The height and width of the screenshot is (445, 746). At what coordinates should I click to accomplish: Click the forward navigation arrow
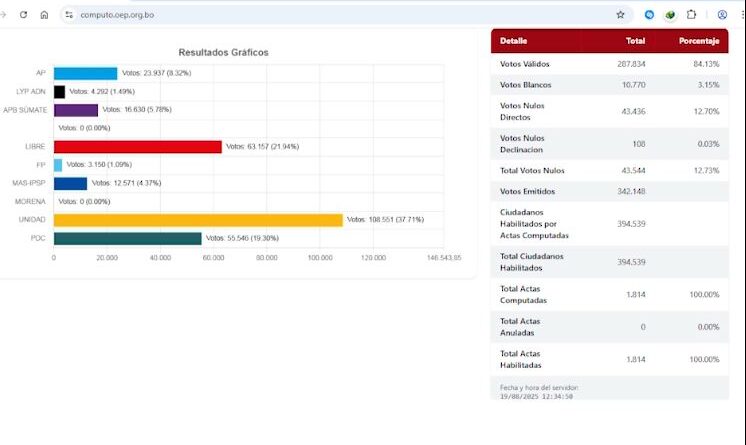tap(3, 15)
